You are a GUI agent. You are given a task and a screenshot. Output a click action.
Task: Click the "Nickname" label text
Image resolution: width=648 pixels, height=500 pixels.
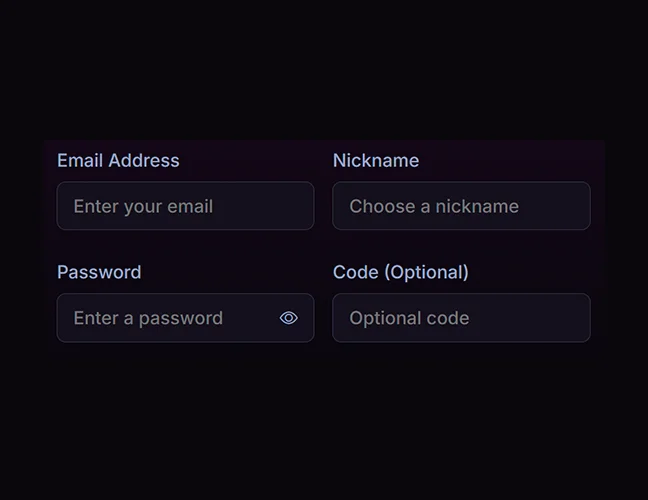(376, 160)
